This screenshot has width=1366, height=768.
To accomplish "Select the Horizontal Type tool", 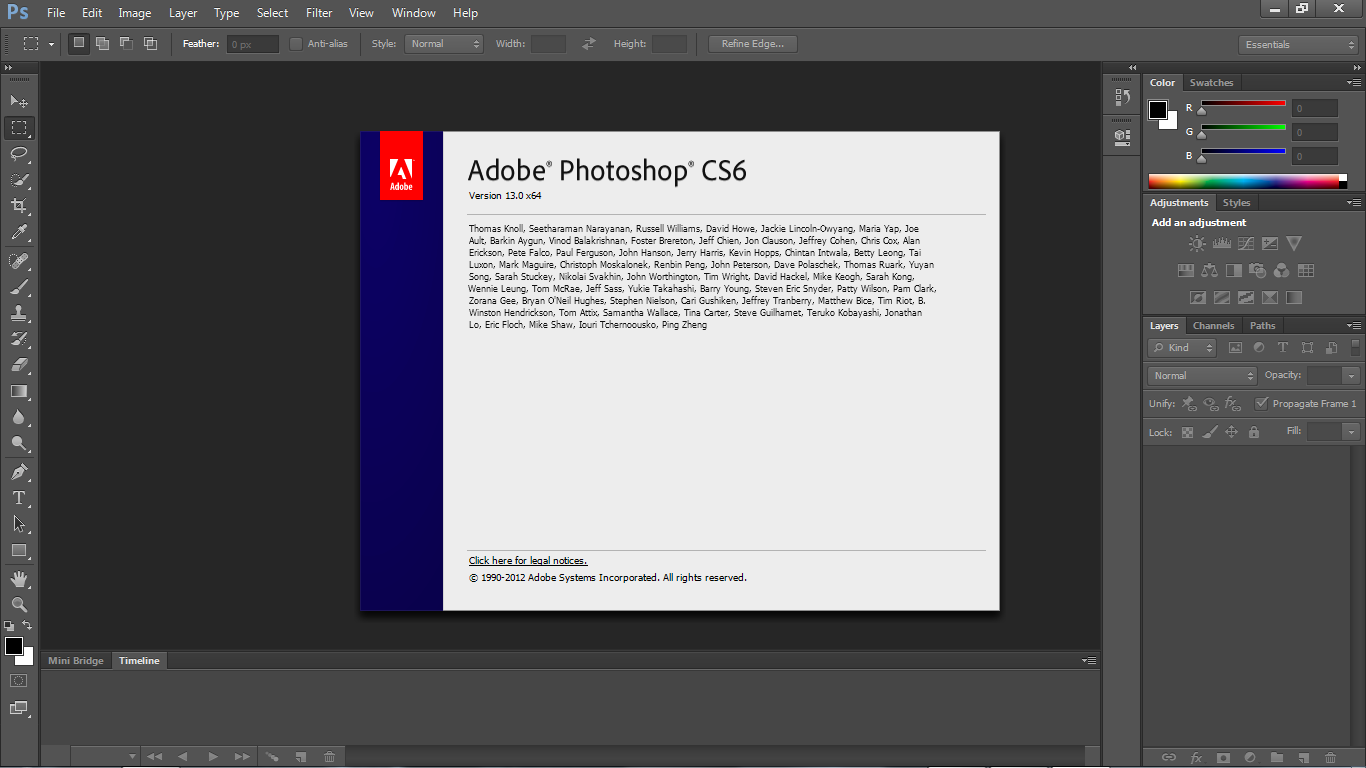I will click(19, 498).
